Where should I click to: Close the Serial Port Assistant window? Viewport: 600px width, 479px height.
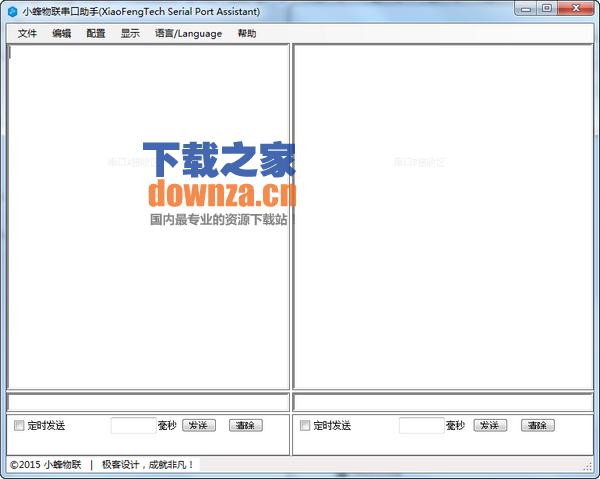[576, 9]
